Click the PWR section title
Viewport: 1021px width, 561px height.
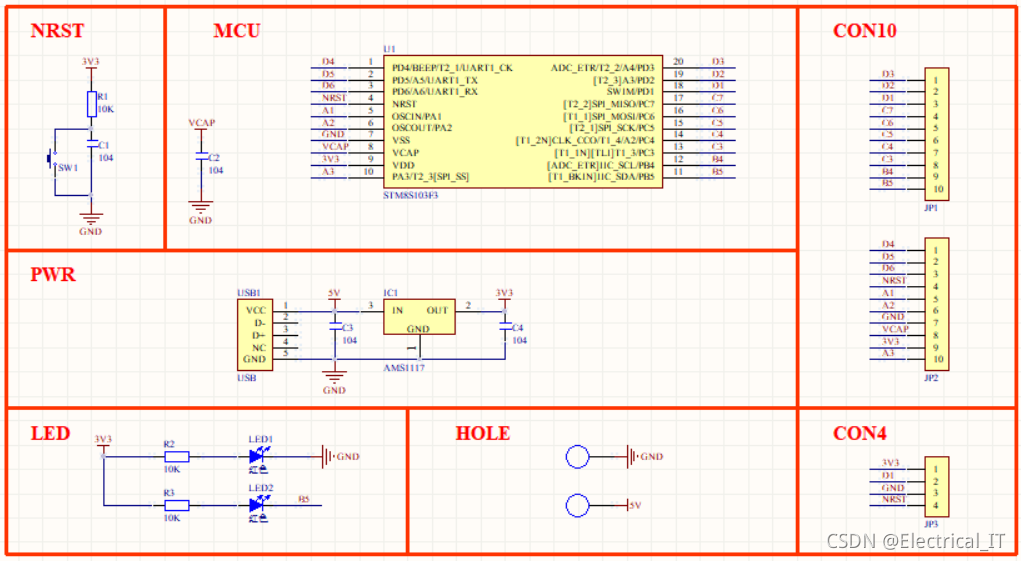coord(53,274)
